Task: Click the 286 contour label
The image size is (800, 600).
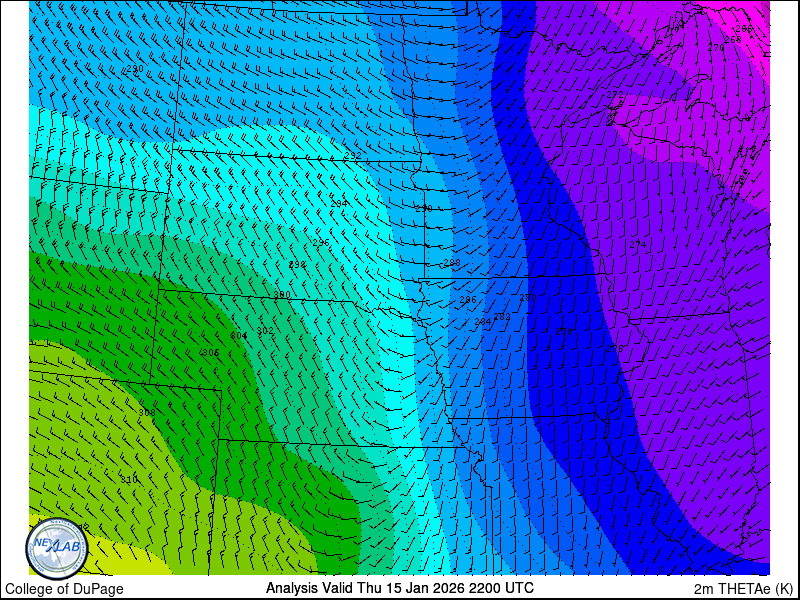Action: click(468, 300)
